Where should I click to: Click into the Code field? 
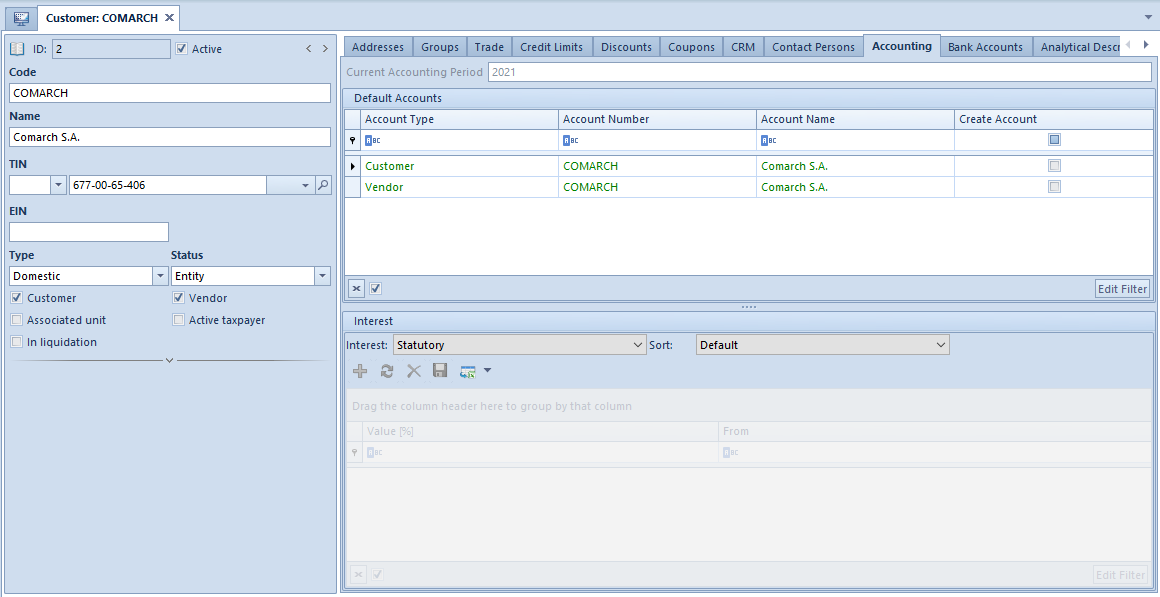170,93
